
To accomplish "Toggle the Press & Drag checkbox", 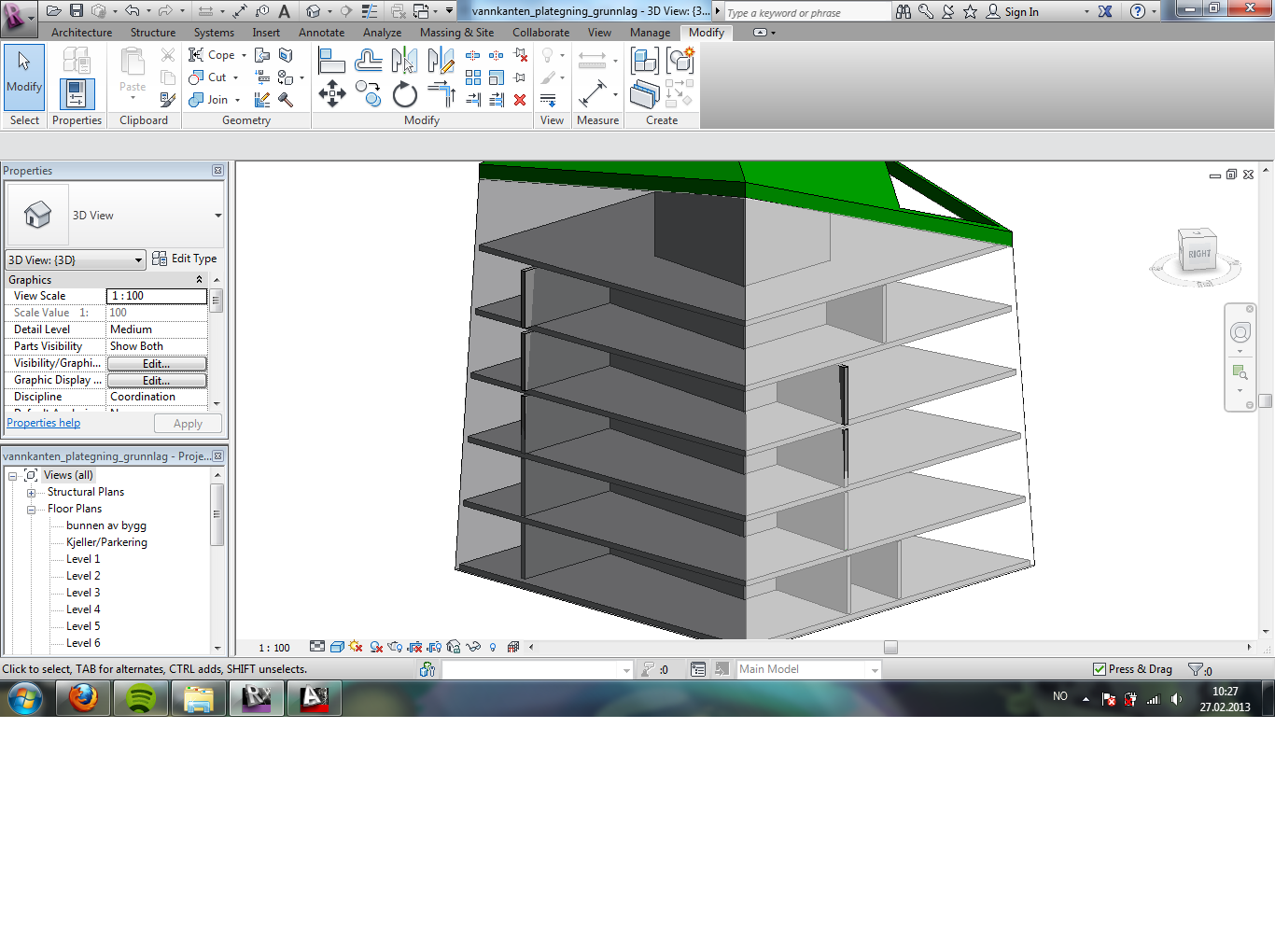I will [x=1100, y=669].
